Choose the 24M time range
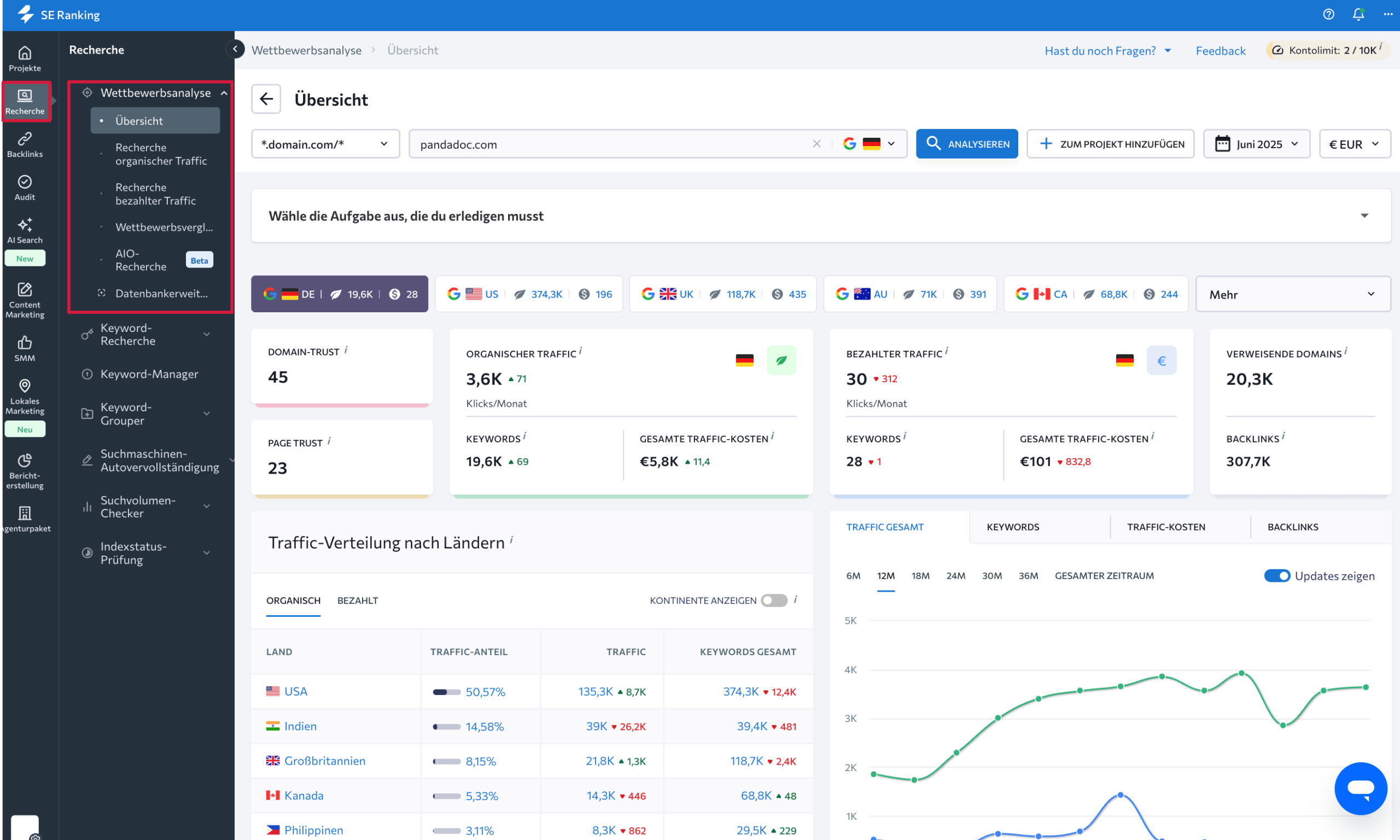Screen dimensions: 1400x840 (955, 576)
